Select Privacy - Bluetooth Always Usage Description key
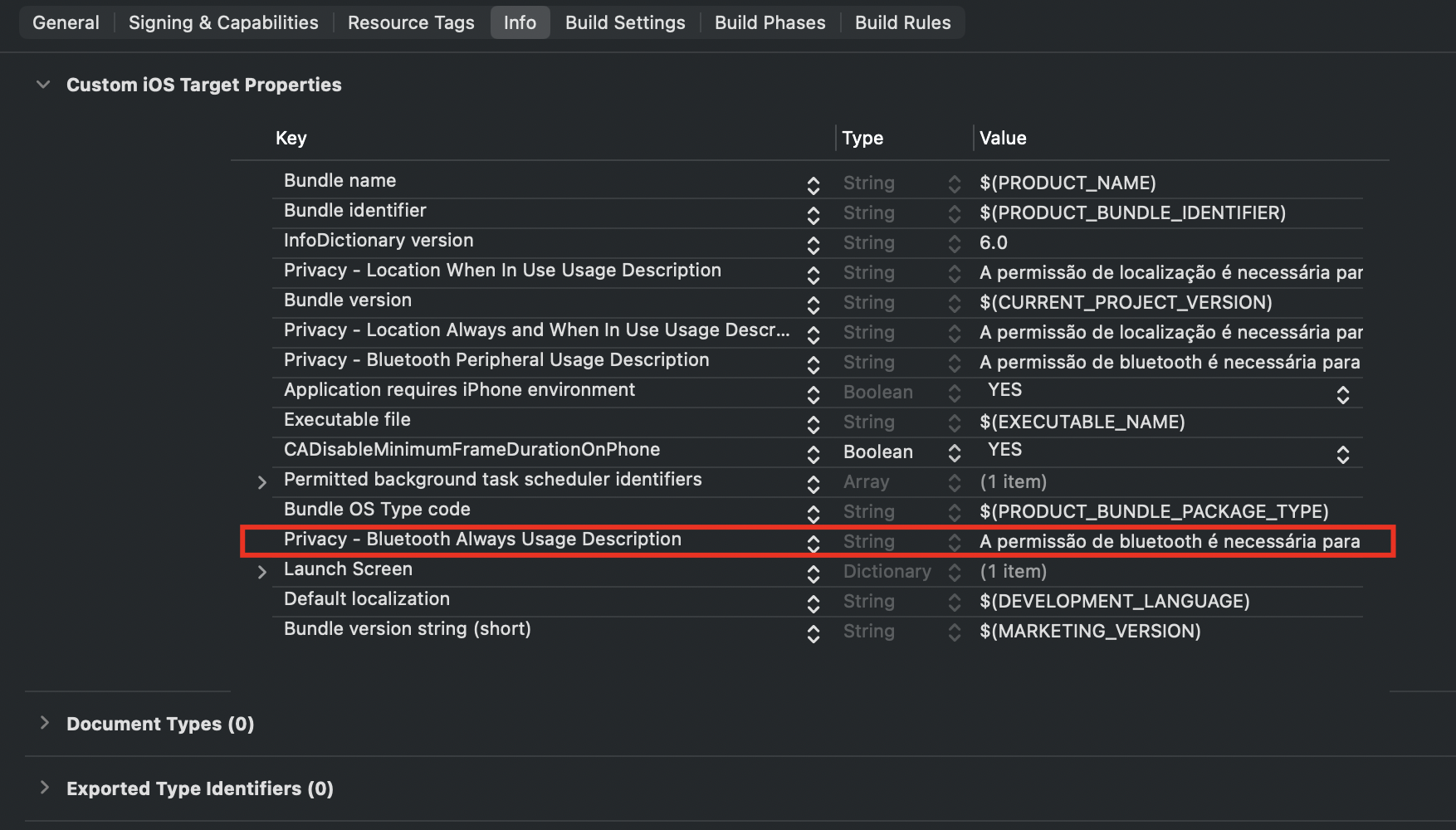 click(482, 539)
